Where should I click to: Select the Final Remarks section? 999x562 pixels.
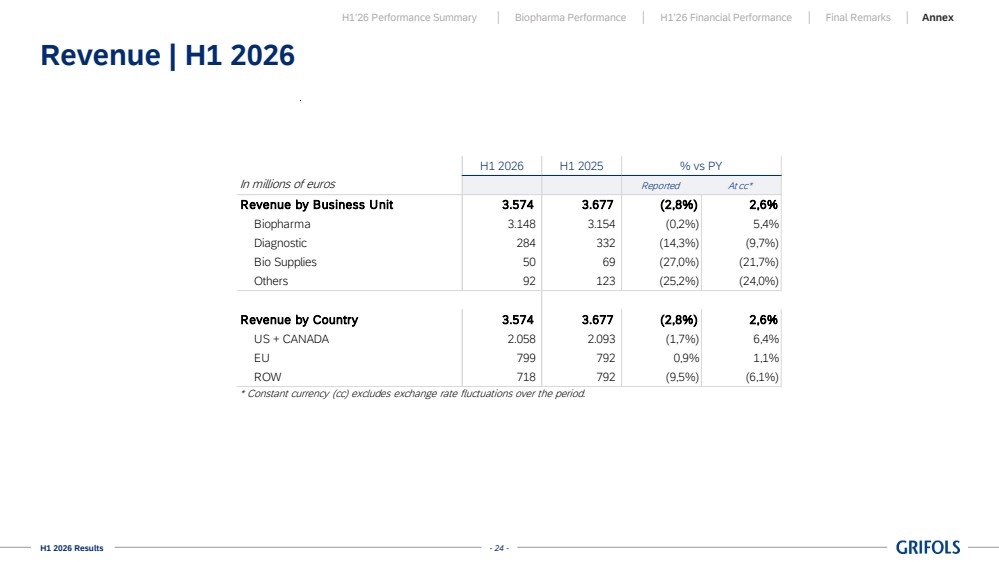click(858, 18)
